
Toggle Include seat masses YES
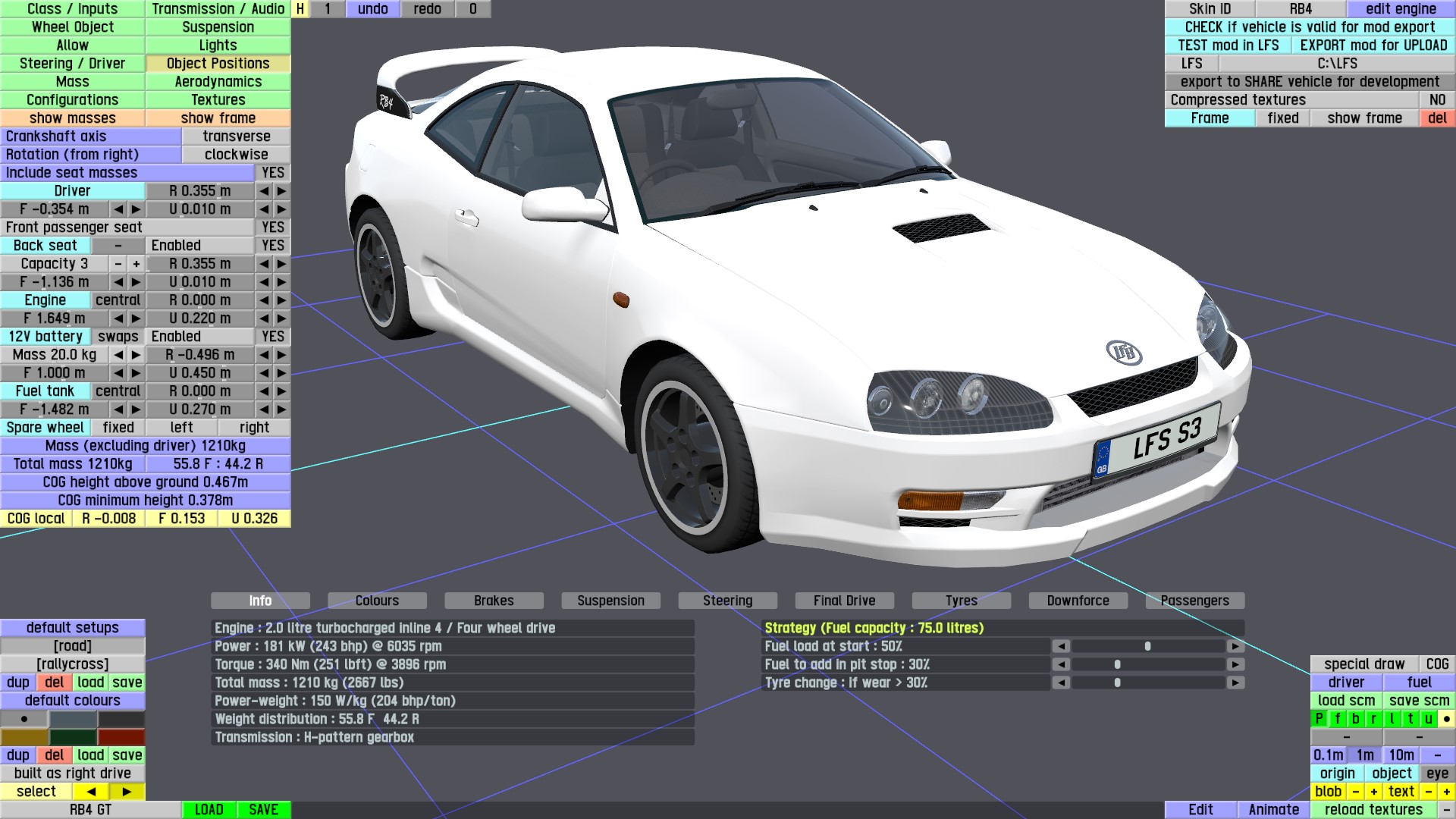coord(272,173)
